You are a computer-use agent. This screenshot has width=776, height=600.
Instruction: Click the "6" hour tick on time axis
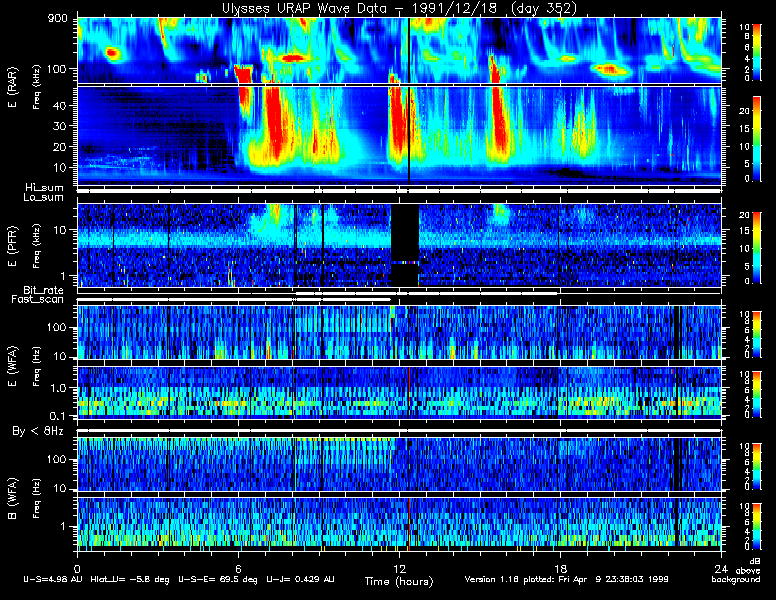[x=238, y=568]
